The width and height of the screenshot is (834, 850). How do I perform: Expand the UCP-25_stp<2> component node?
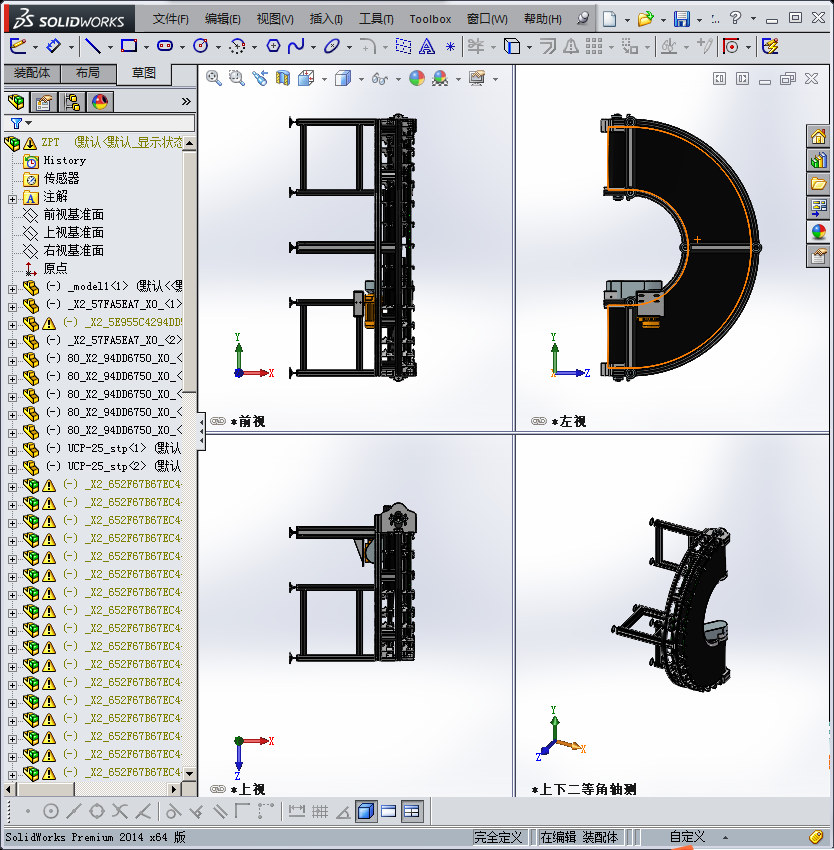pos(12,469)
